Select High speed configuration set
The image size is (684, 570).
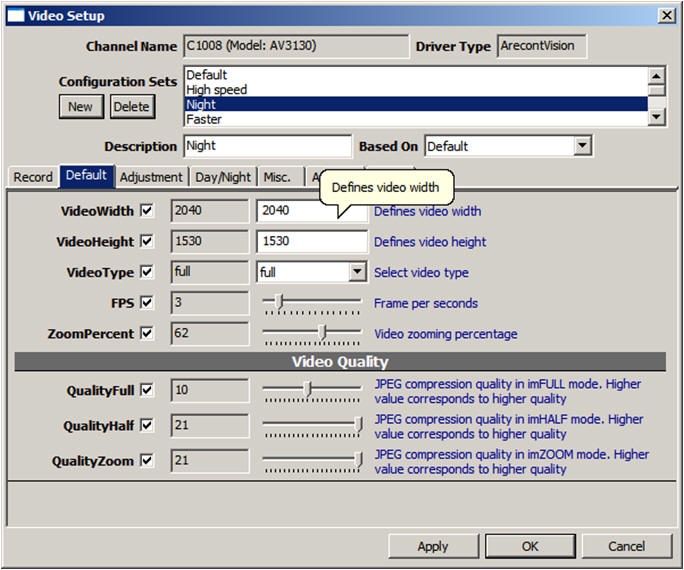(x=217, y=90)
